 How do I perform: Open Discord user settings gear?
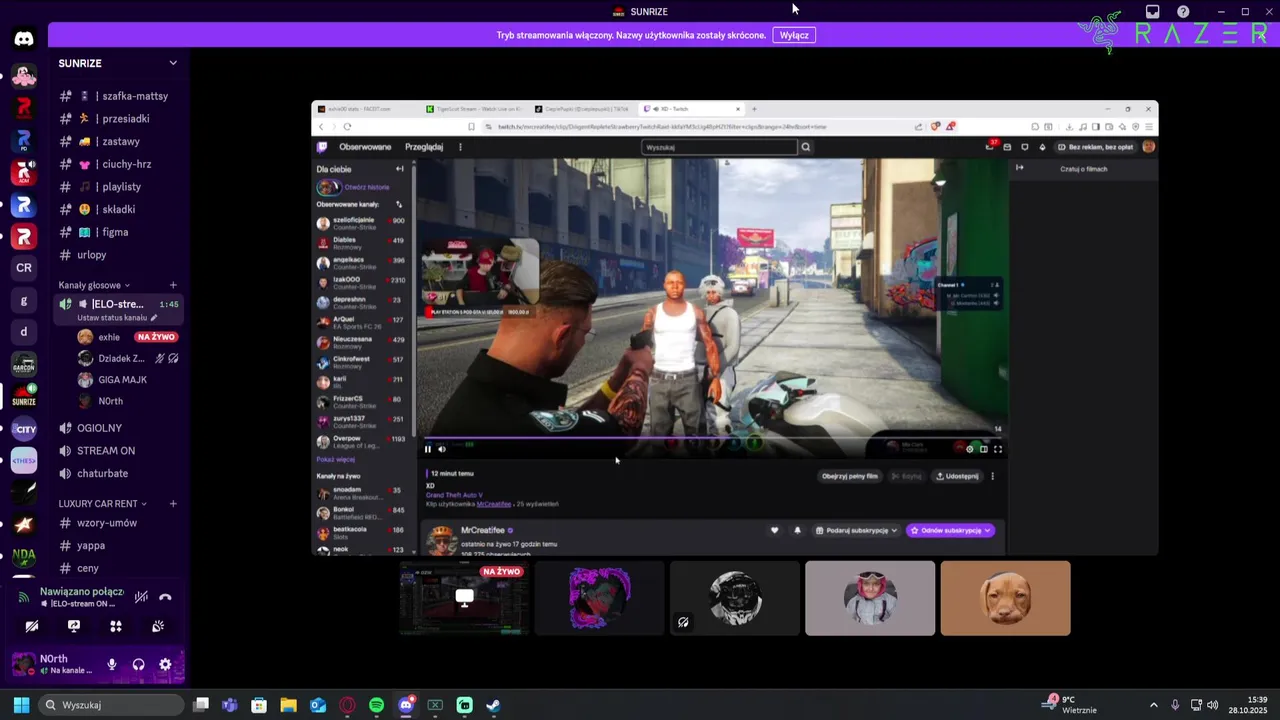point(165,664)
